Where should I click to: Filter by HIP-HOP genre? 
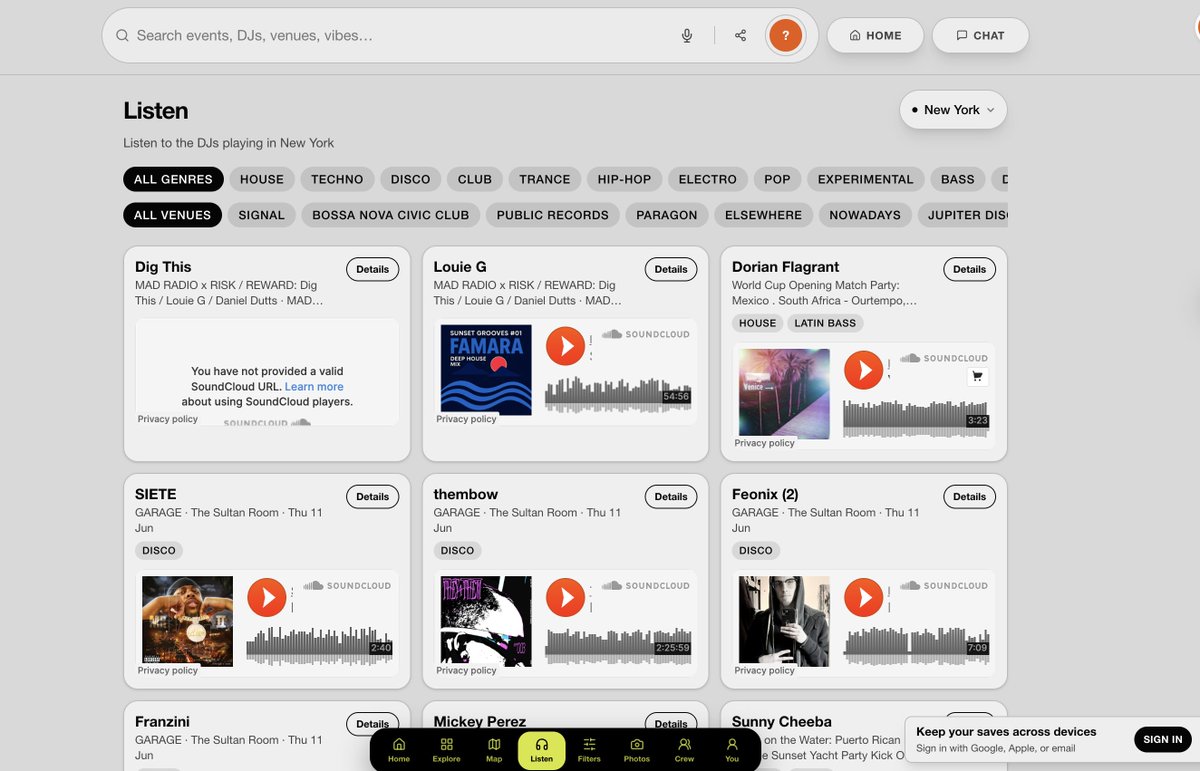(x=624, y=179)
